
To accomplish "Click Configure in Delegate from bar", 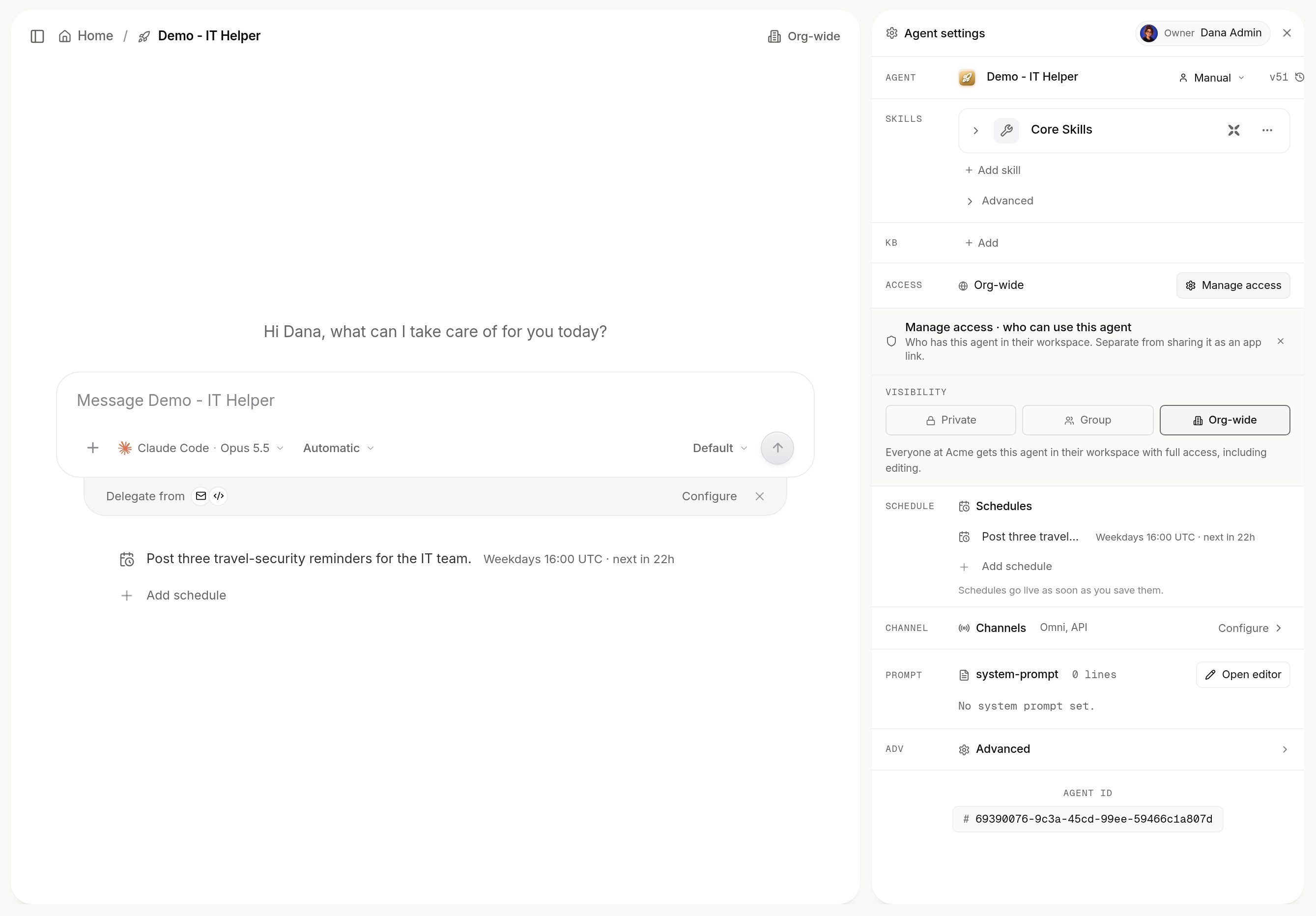I will coord(709,496).
